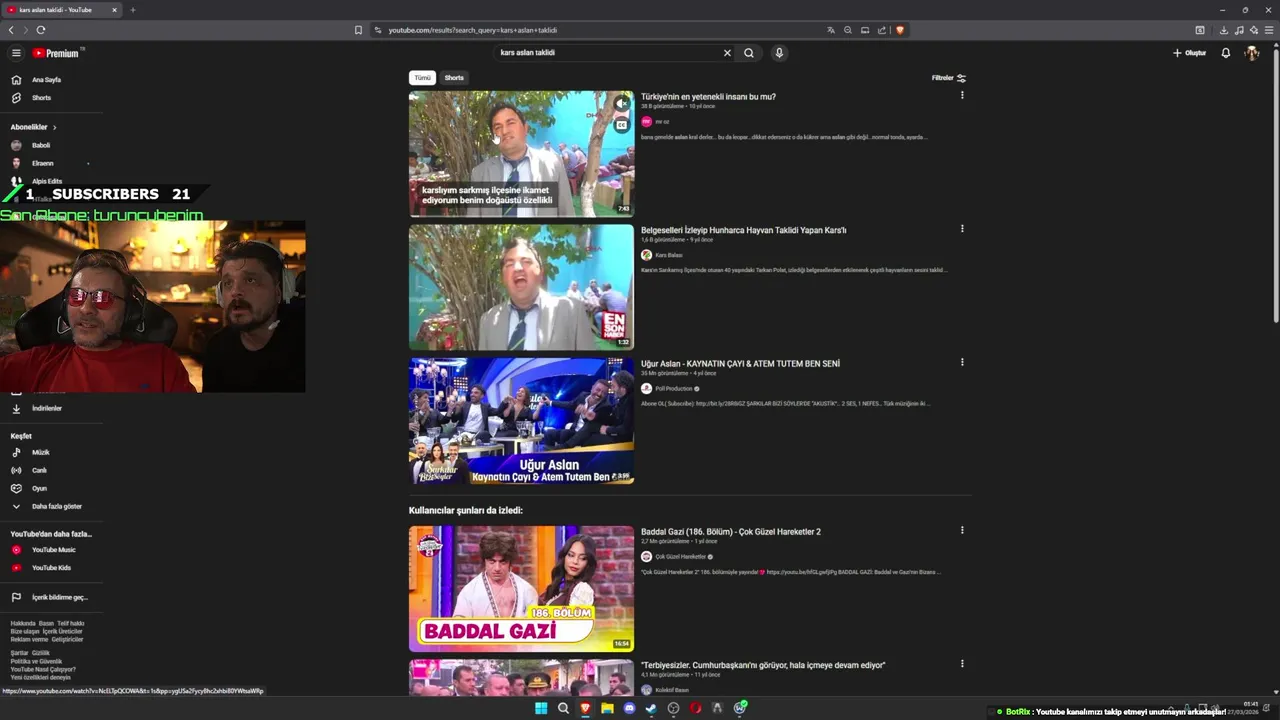Expand the Abonelikler section arrow
The image size is (1280, 720).
click(x=54, y=127)
